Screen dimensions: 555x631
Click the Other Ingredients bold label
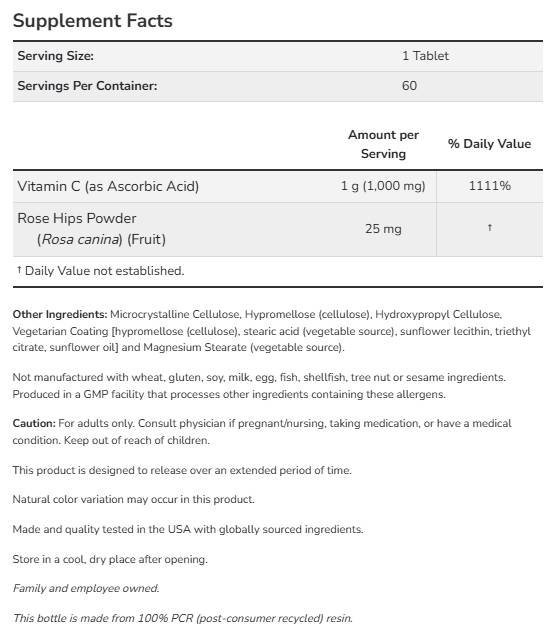pyautogui.click(x=60, y=314)
